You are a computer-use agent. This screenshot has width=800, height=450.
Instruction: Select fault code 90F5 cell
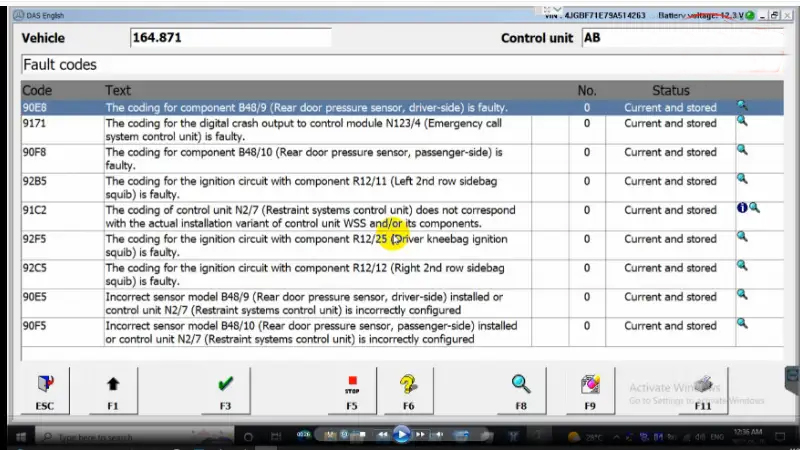(x=62, y=332)
